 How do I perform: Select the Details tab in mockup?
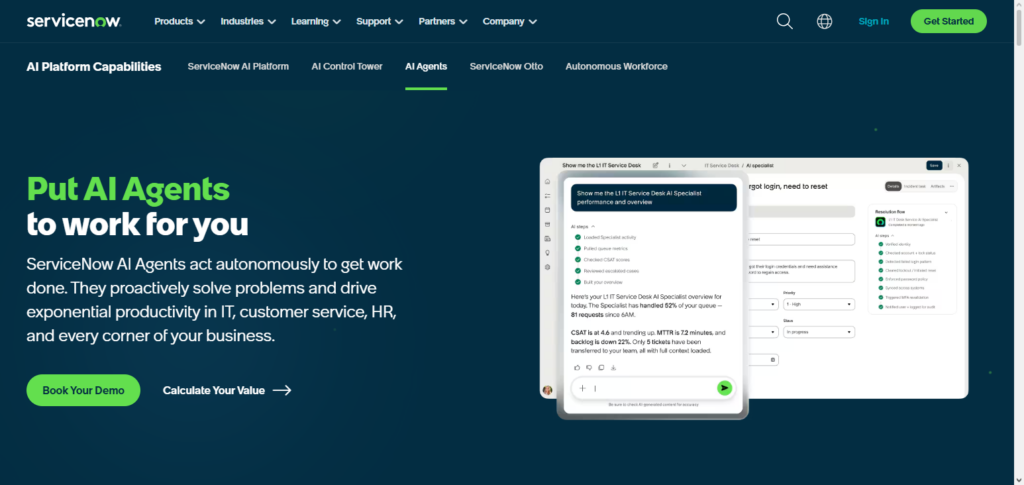pos(893,186)
